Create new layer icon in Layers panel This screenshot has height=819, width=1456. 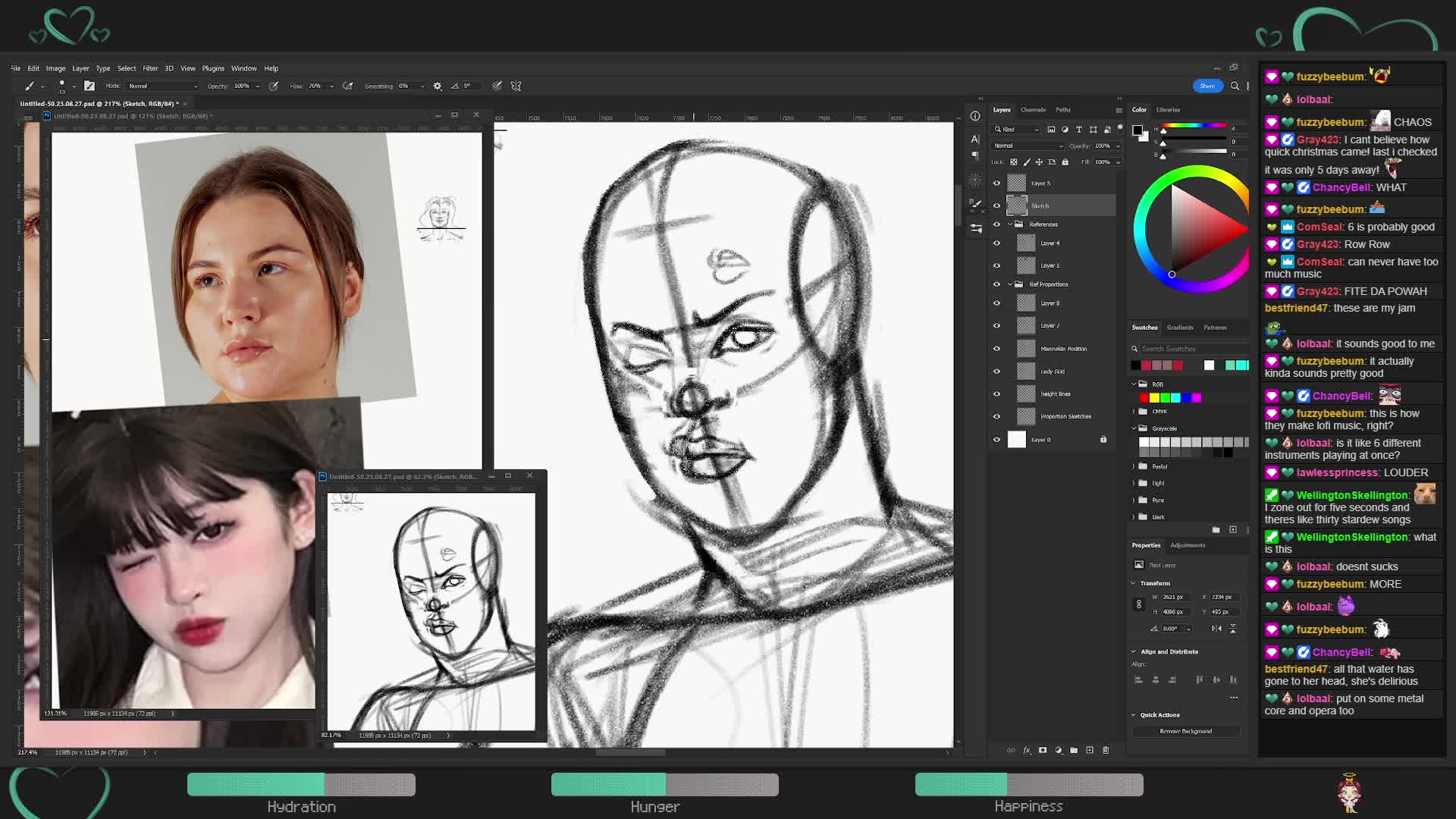1090,750
